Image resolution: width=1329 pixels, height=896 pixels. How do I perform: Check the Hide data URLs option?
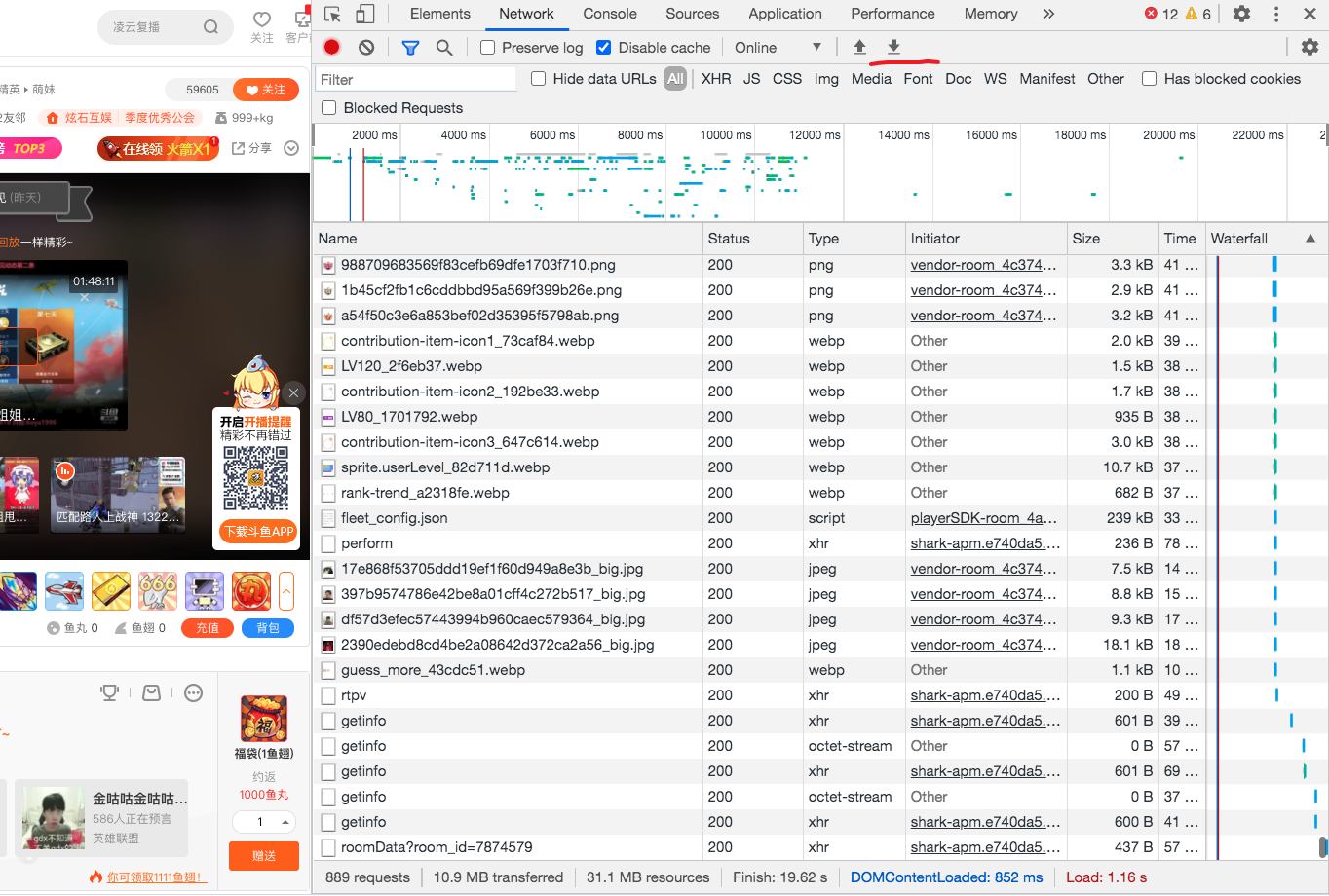538,79
